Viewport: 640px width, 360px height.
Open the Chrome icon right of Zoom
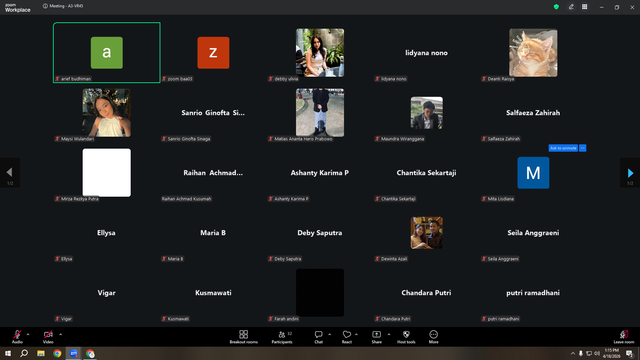coord(90,353)
